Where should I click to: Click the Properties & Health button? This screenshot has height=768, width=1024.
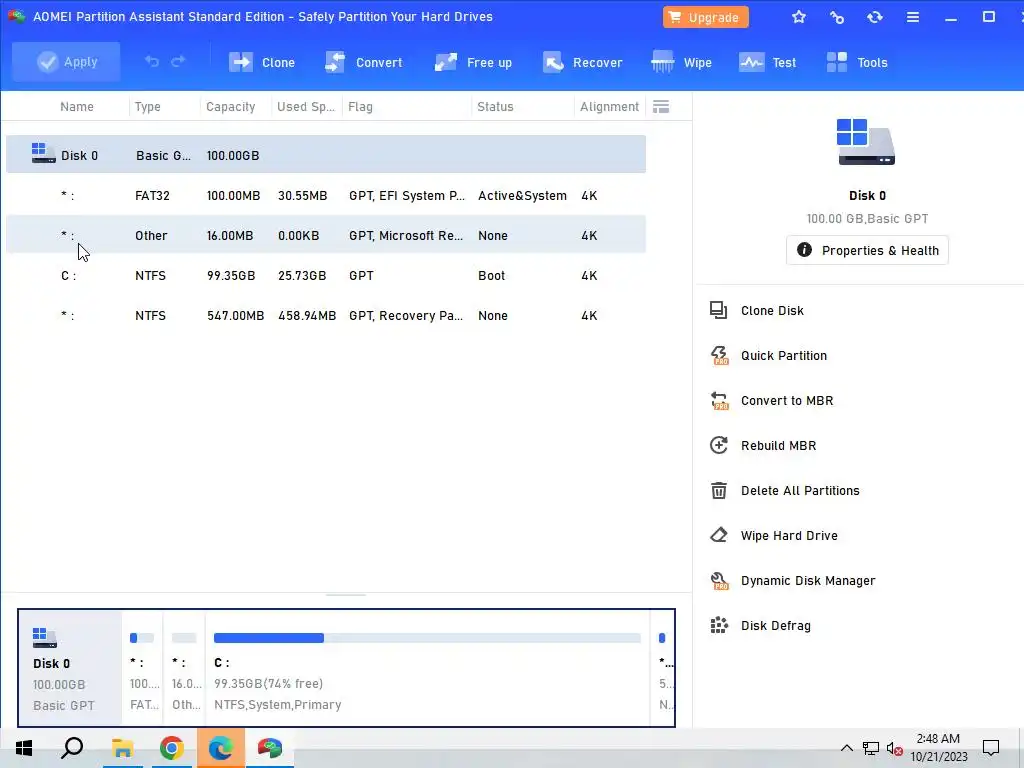pyautogui.click(x=867, y=250)
